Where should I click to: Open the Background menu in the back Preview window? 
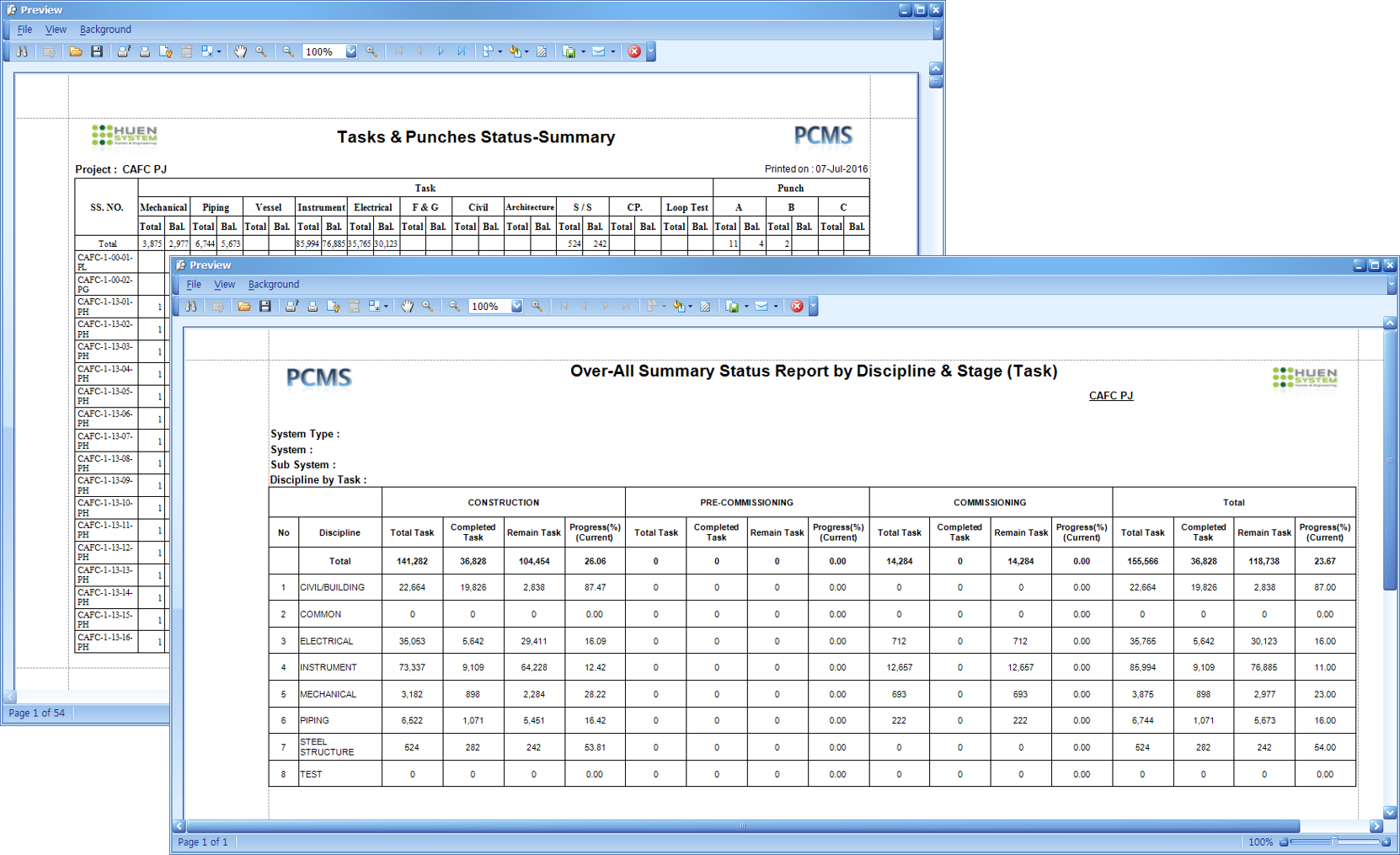105,29
